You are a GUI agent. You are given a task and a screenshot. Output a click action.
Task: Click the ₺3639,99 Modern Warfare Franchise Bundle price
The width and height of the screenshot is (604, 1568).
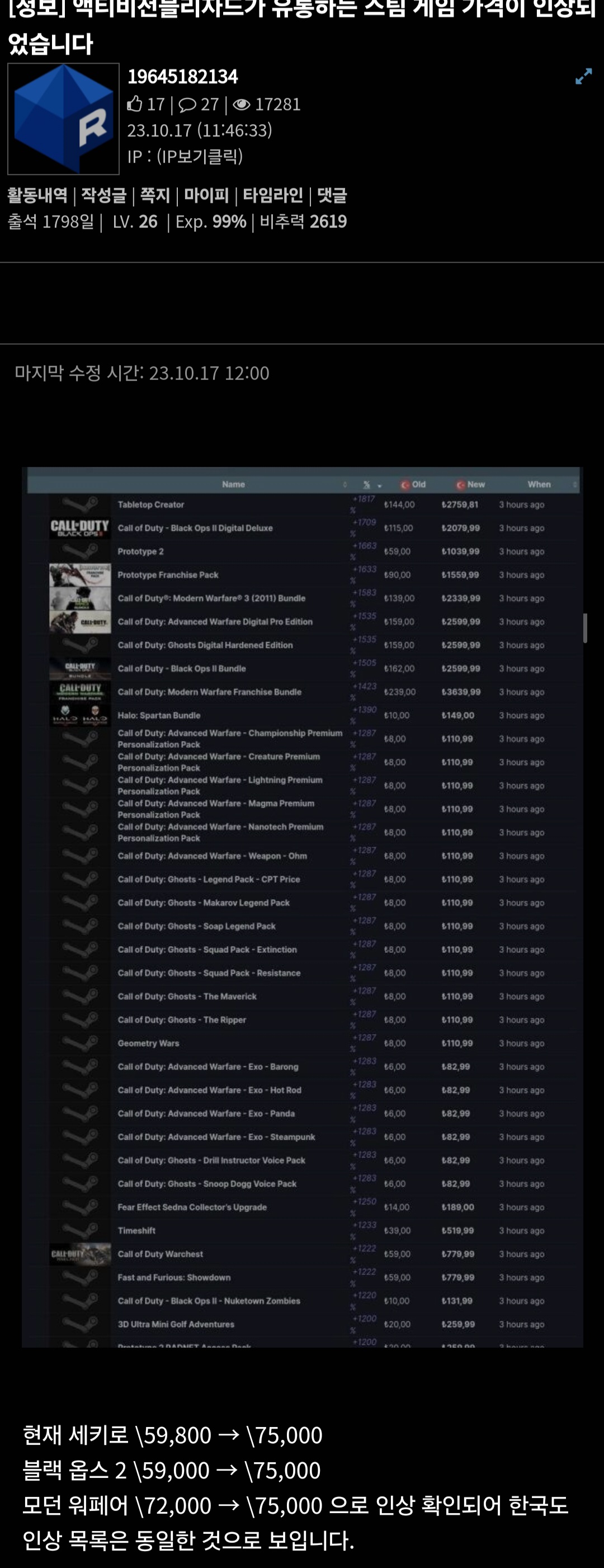[461, 692]
